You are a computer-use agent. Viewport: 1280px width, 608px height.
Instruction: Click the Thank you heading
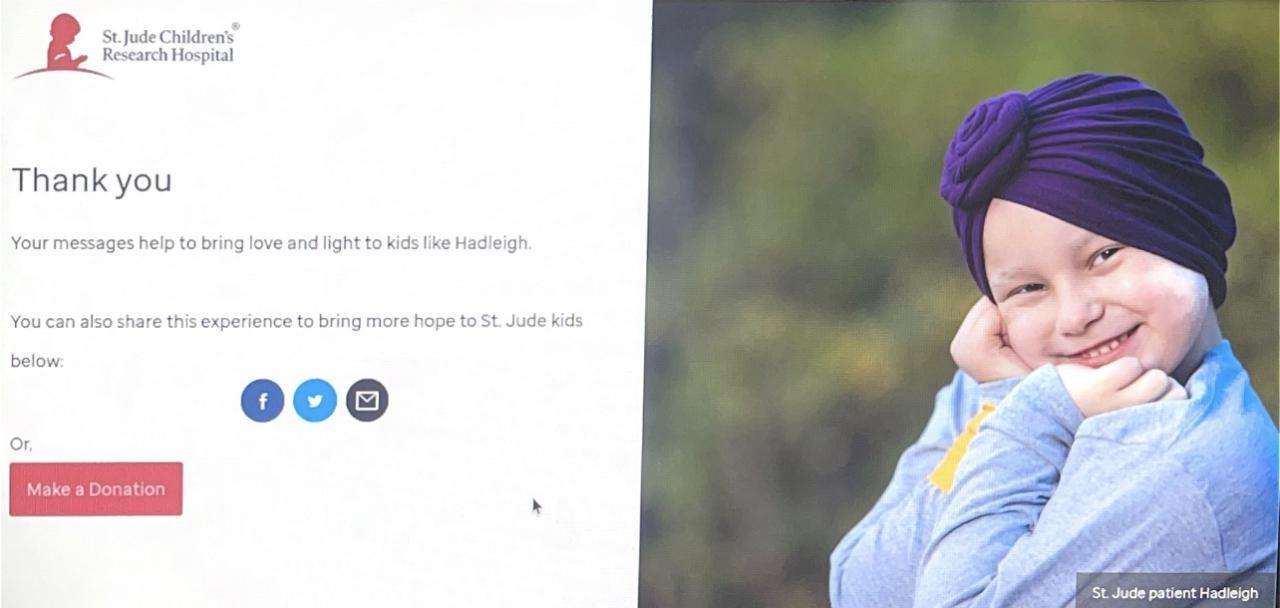(92, 180)
